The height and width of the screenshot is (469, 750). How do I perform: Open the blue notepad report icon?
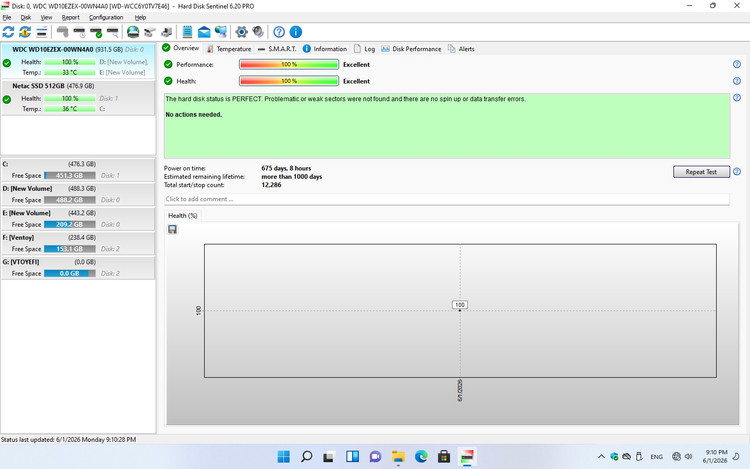point(187,32)
